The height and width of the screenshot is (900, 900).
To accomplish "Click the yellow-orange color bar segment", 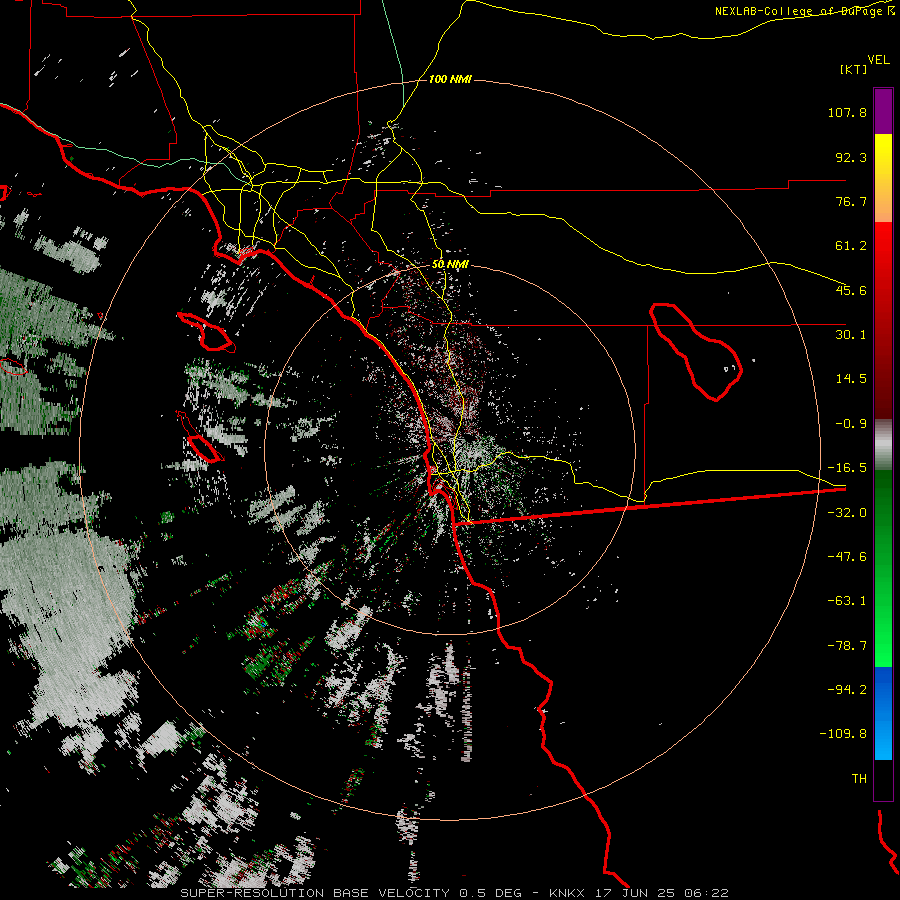I will click(x=883, y=178).
